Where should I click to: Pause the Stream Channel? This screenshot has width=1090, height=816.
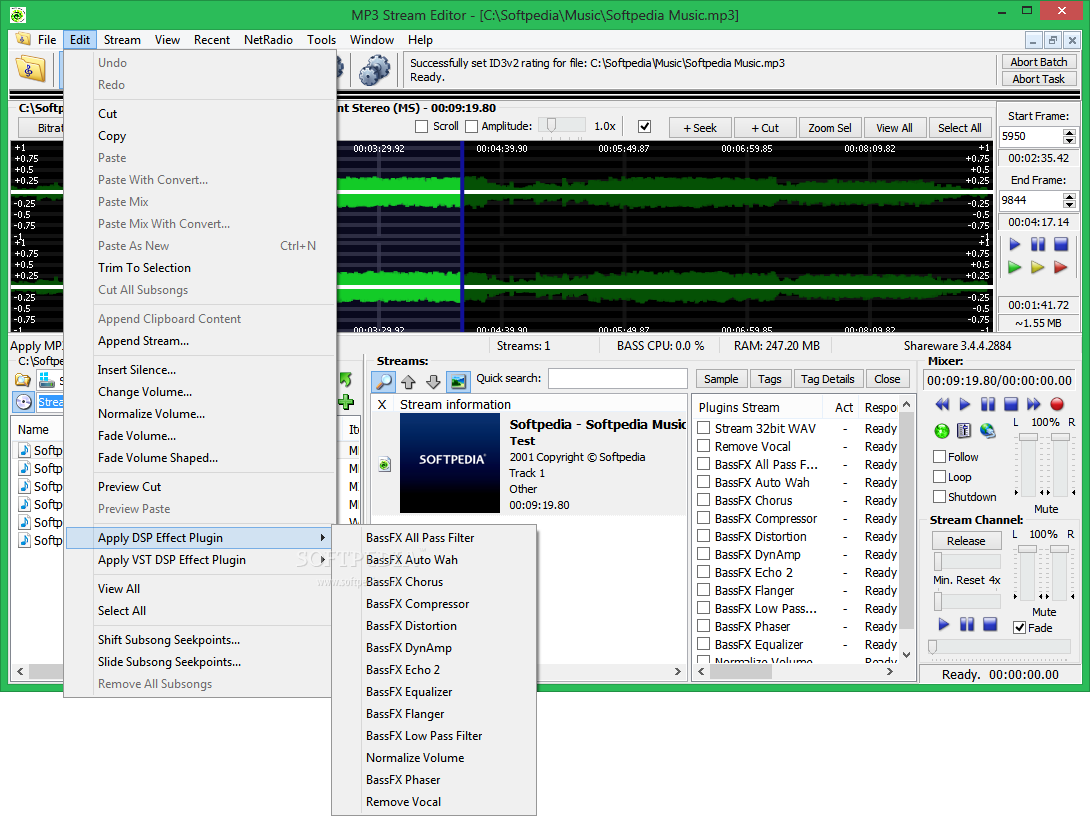point(967,624)
